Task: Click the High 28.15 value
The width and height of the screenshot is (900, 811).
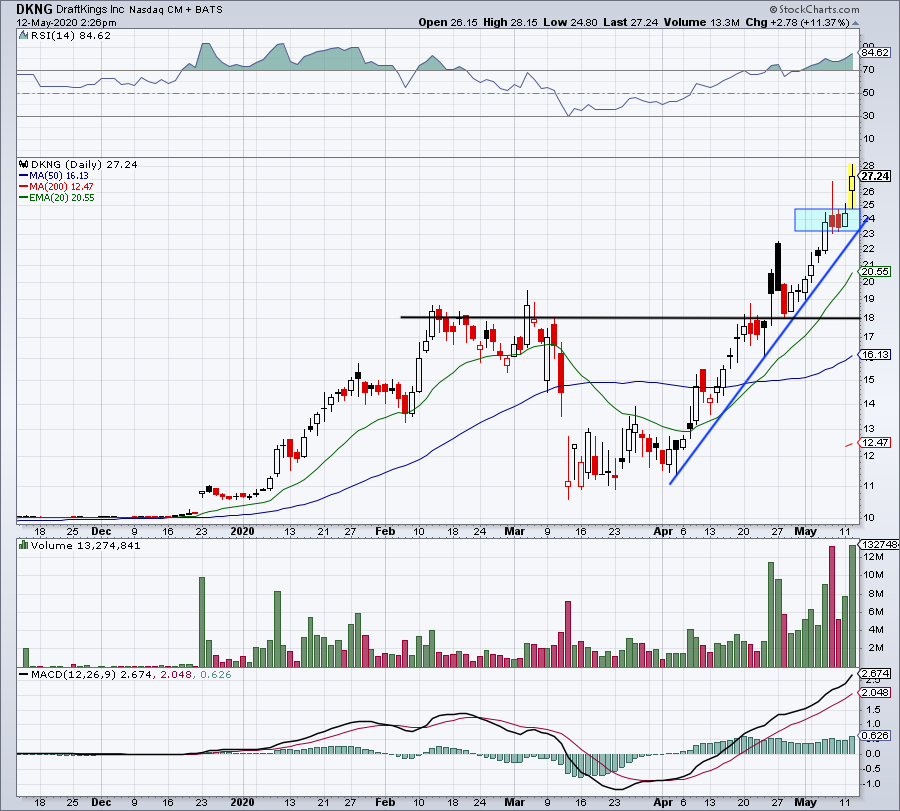Action: [510, 22]
